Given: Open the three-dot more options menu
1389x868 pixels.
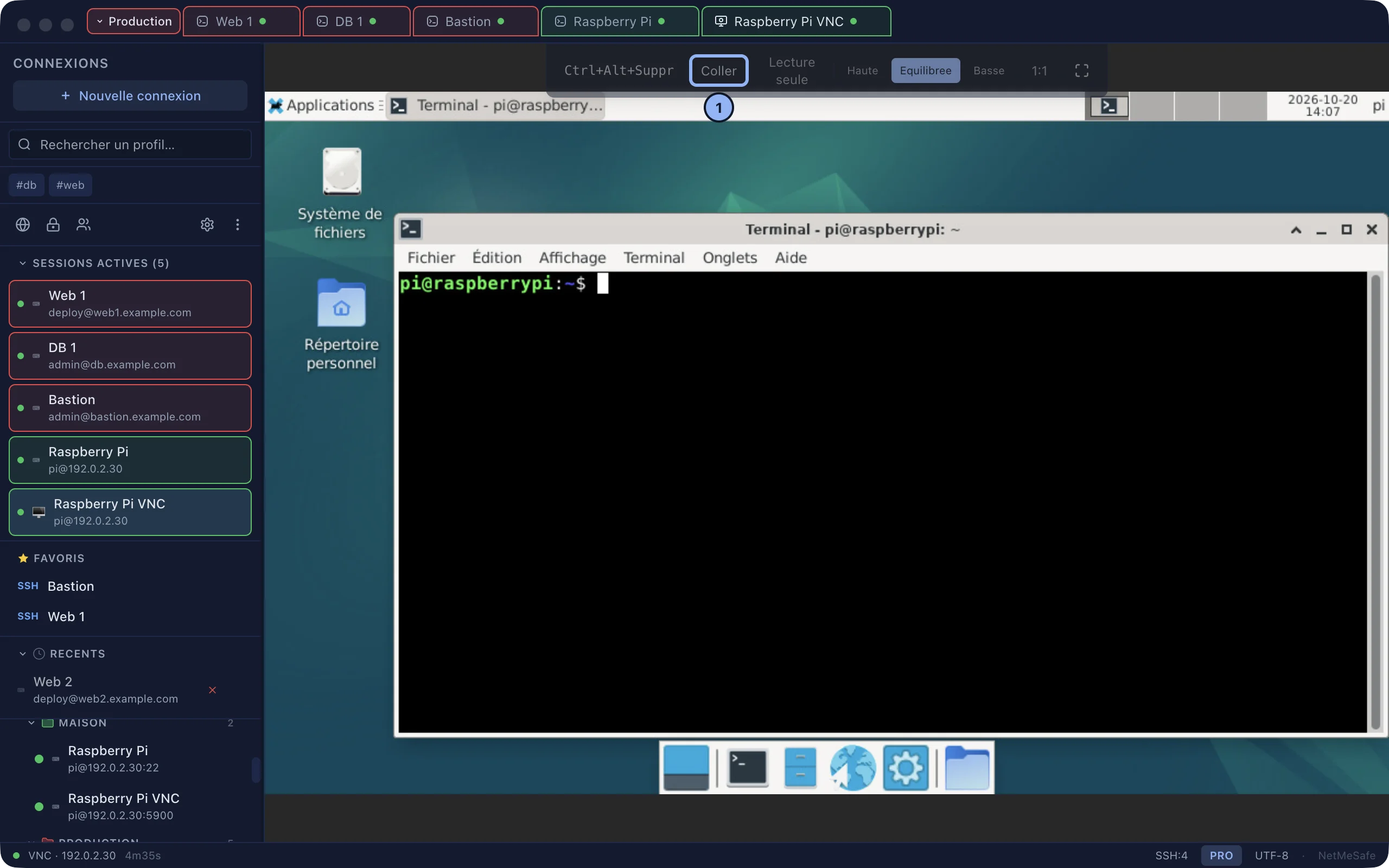Looking at the screenshot, I should tap(238, 225).
